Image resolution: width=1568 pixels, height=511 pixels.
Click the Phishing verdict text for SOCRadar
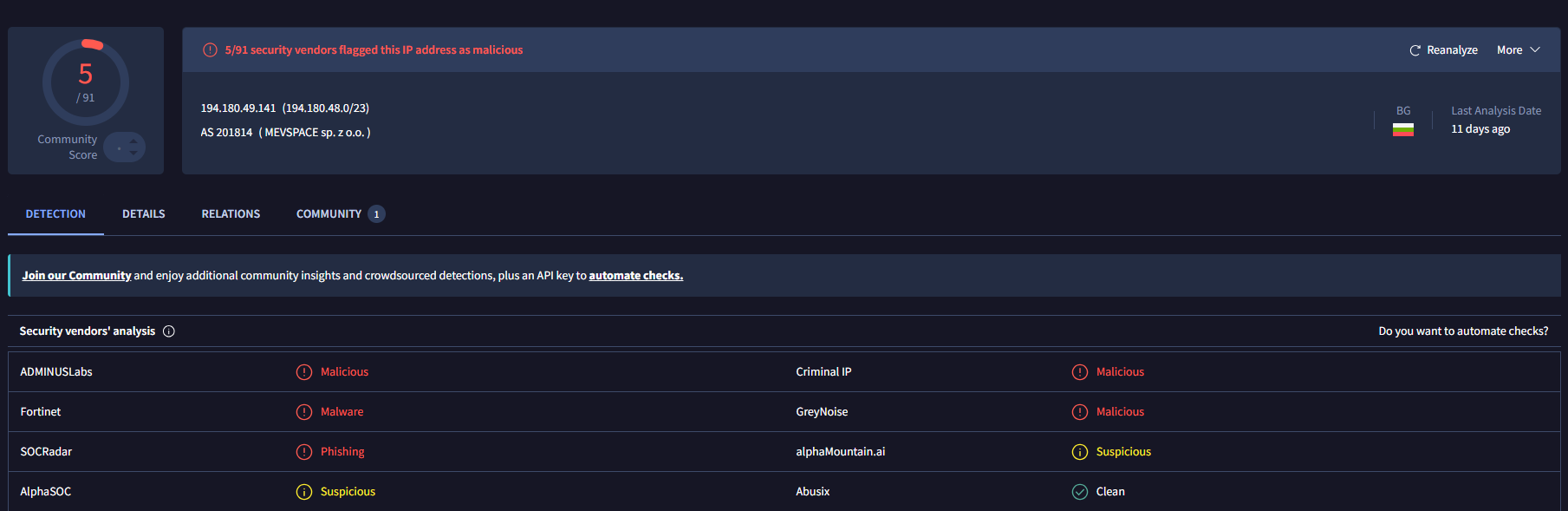342,452
